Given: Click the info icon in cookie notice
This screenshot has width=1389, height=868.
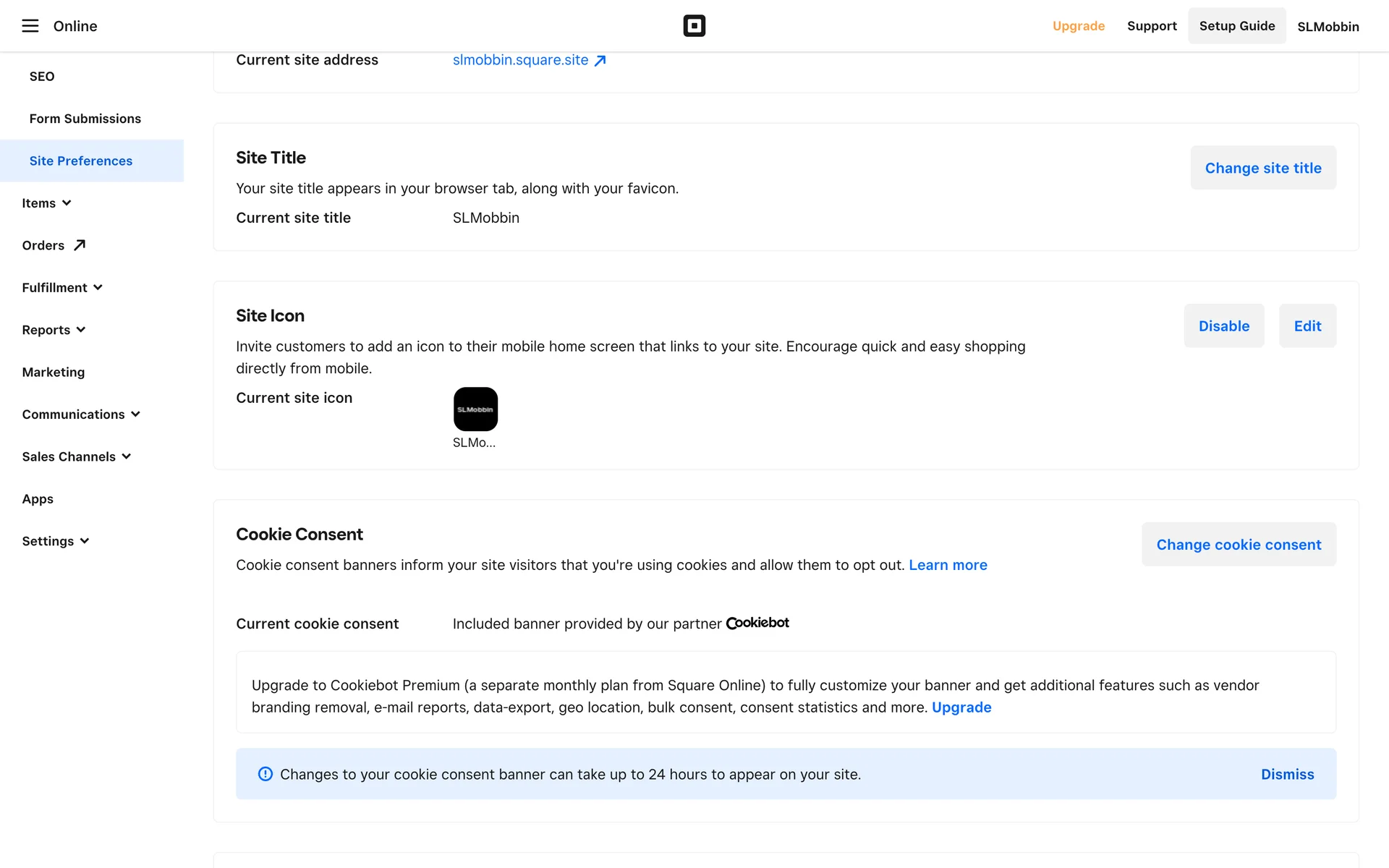Looking at the screenshot, I should point(266,774).
